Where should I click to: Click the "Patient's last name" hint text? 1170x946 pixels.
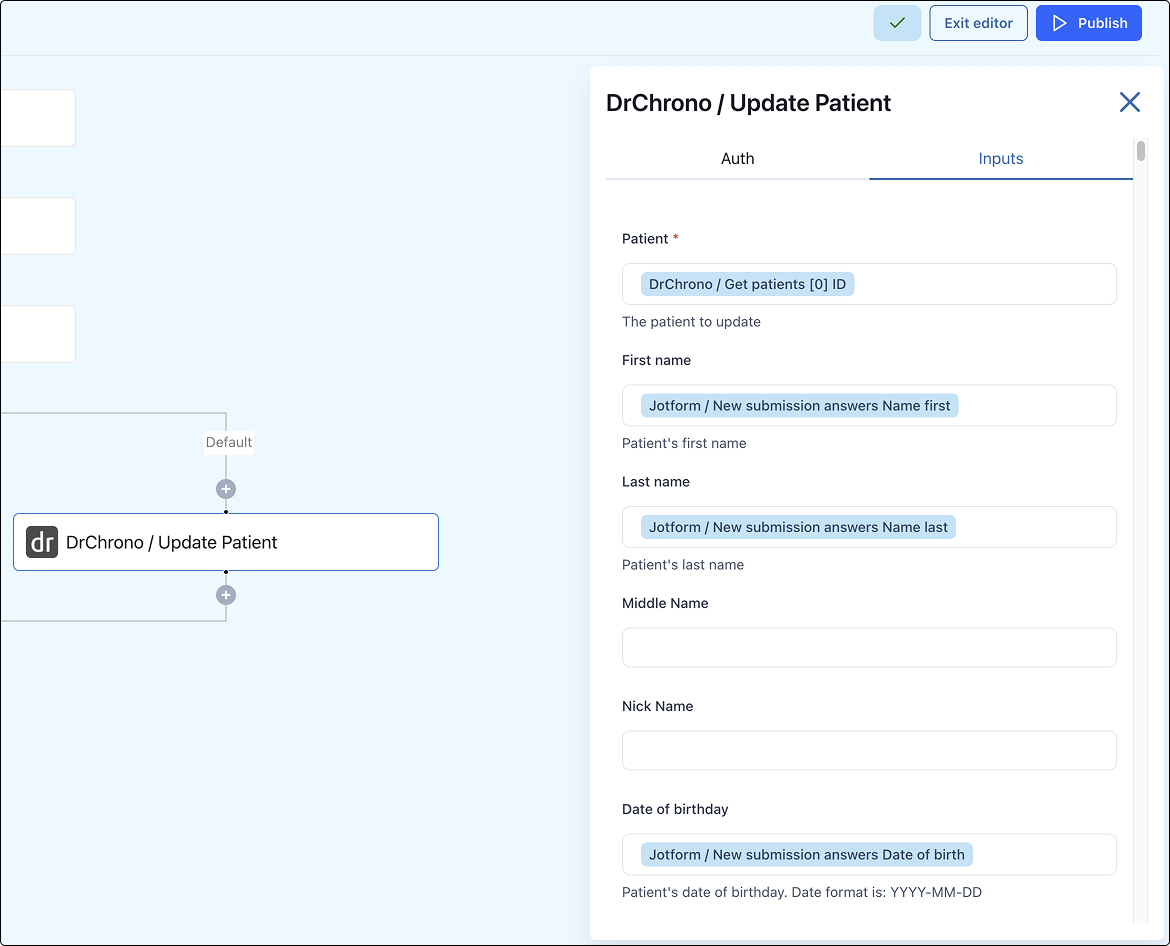coord(683,566)
